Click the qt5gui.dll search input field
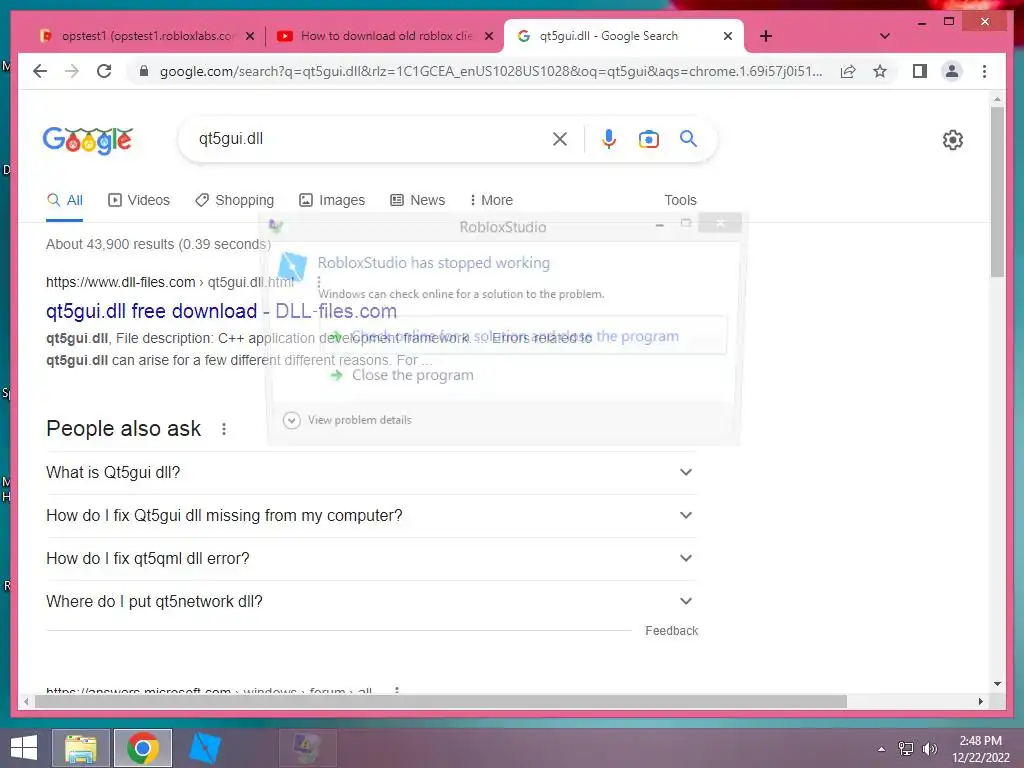The image size is (1024, 768). [372, 138]
